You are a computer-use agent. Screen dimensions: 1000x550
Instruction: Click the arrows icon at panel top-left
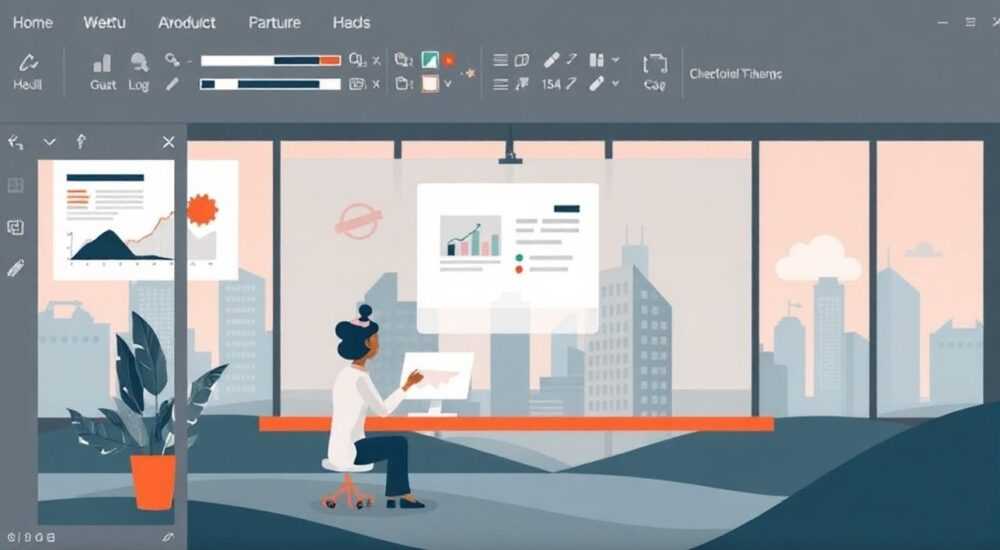pyautogui.click(x=16, y=142)
